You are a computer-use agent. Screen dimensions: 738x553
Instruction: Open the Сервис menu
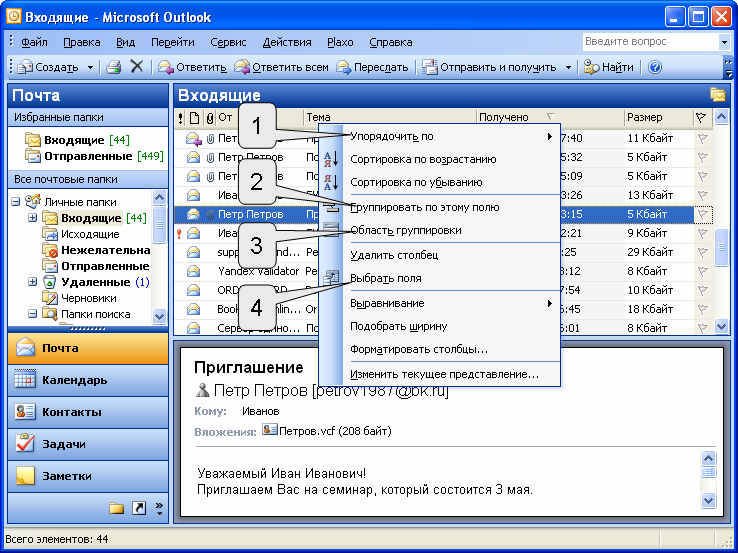[228, 42]
